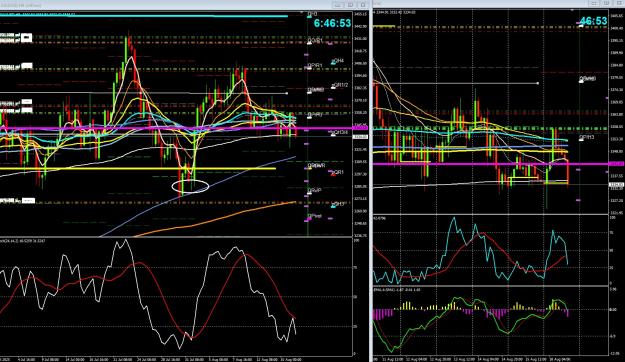
Task: Minimize the right chart window
Action: click(x=594, y=3)
